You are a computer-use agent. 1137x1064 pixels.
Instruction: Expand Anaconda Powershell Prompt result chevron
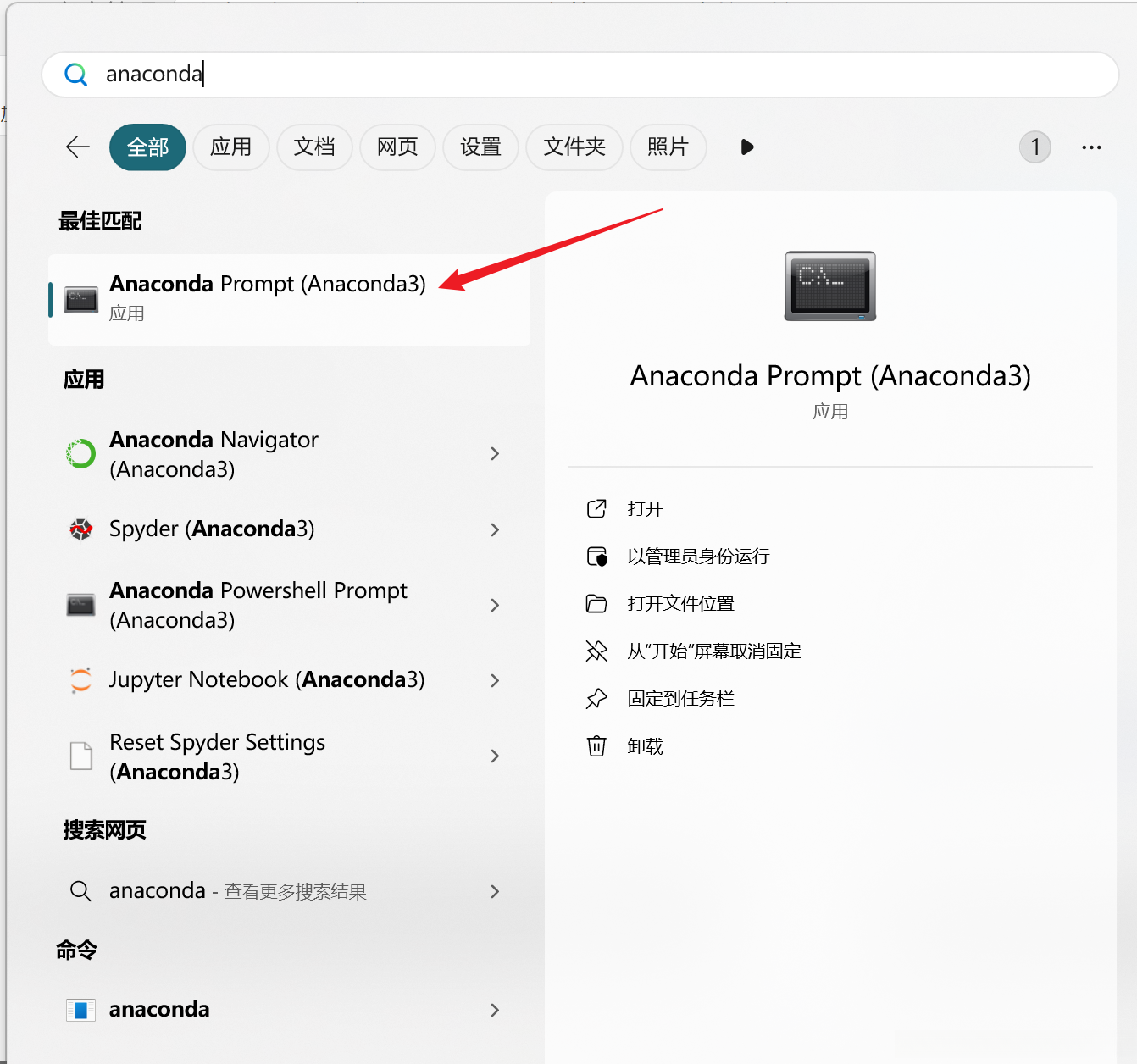click(x=496, y=605)
